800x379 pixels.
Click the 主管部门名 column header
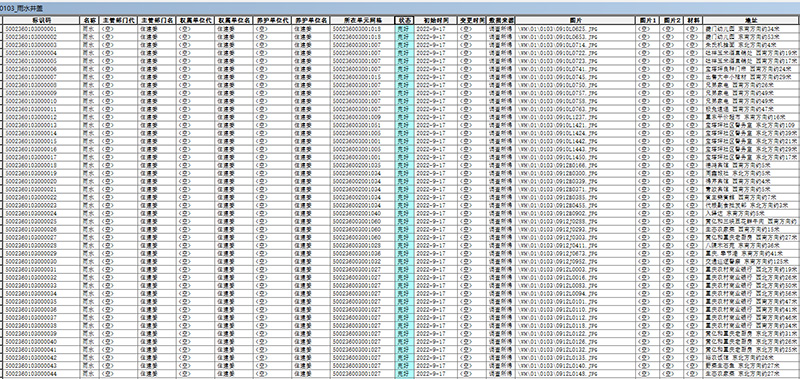point(157,20)
